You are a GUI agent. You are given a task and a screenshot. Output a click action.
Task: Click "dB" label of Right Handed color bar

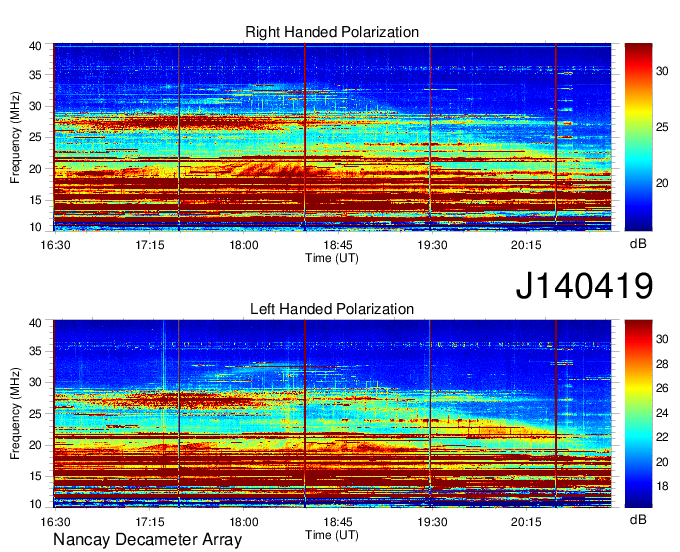638,244
